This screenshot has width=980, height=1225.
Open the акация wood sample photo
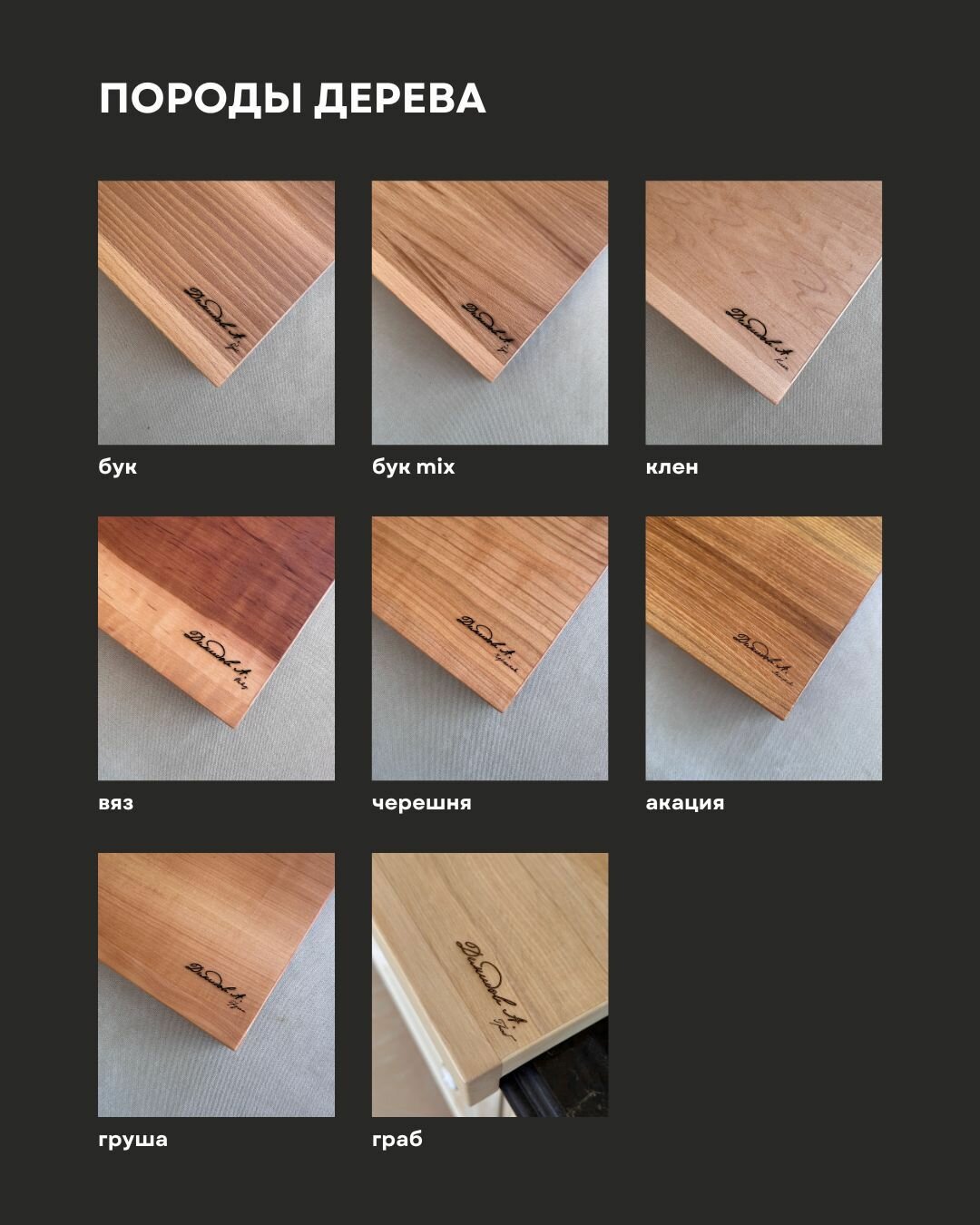[x=763, y=648]
